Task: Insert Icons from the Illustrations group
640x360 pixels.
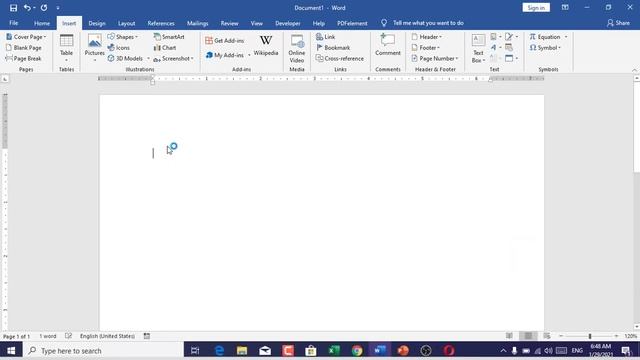Action: (x=119, y=48)
